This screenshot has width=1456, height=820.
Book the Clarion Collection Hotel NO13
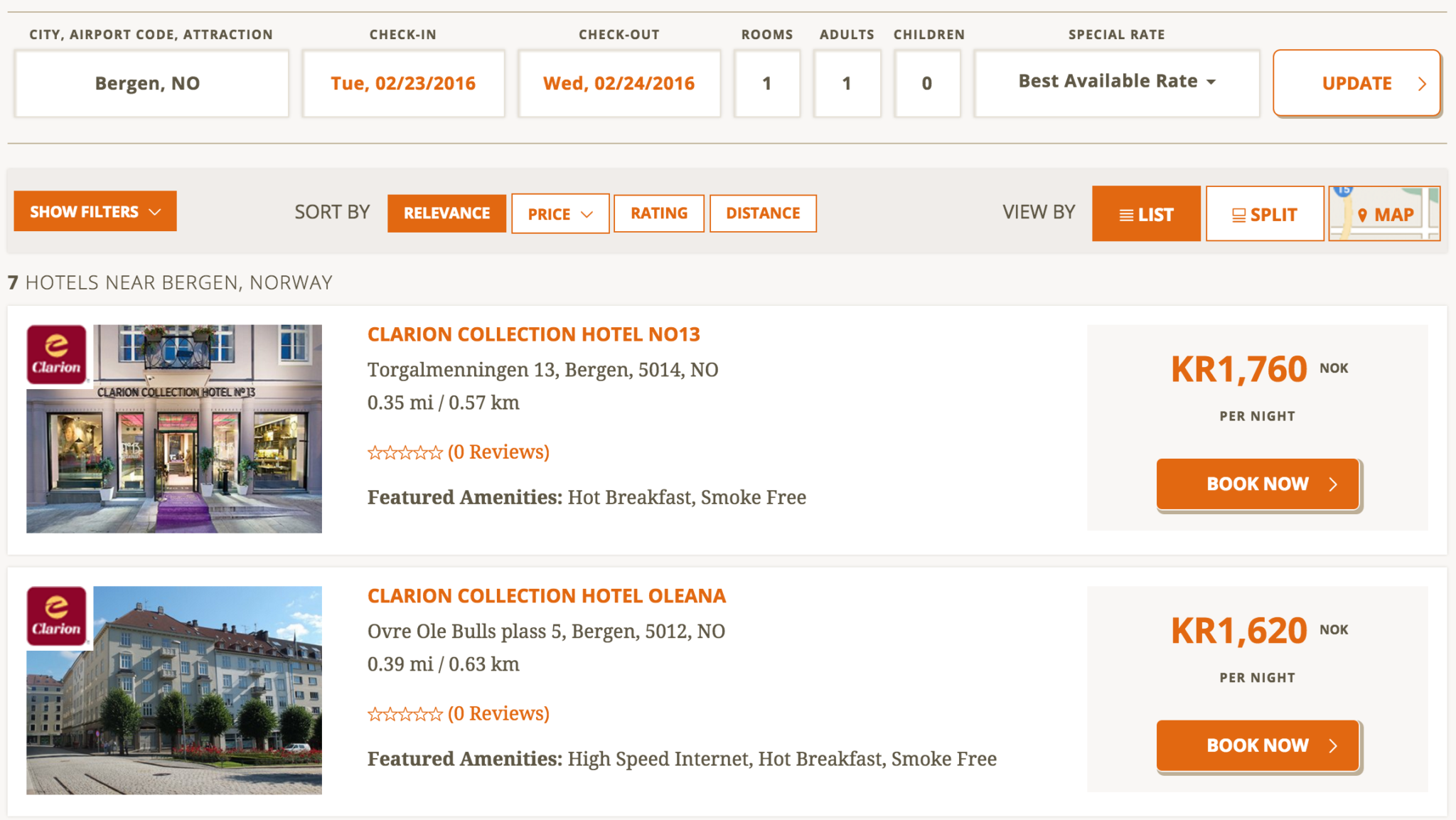coord(1258,484)
